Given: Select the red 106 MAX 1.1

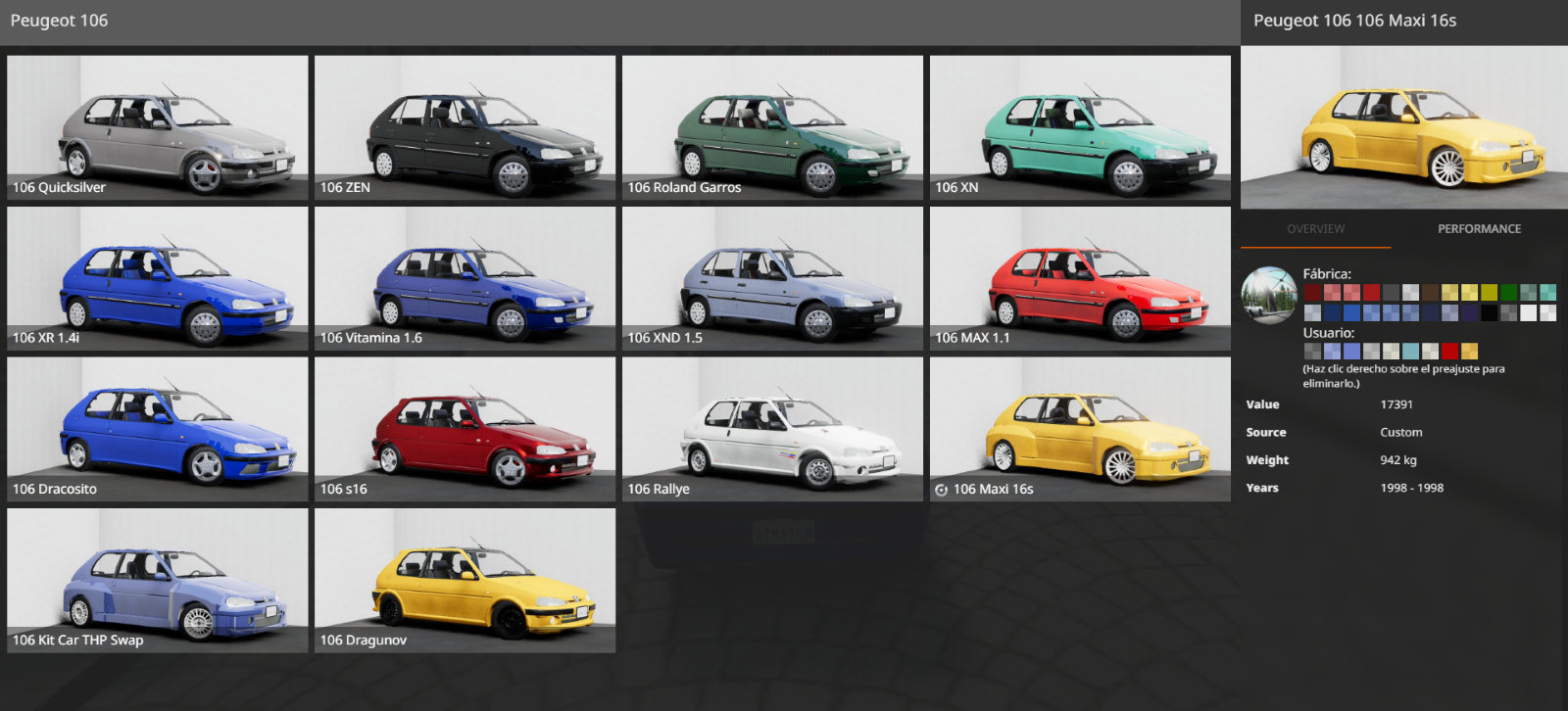Looking at the screenshot, I should click(x=1080, y=278).
